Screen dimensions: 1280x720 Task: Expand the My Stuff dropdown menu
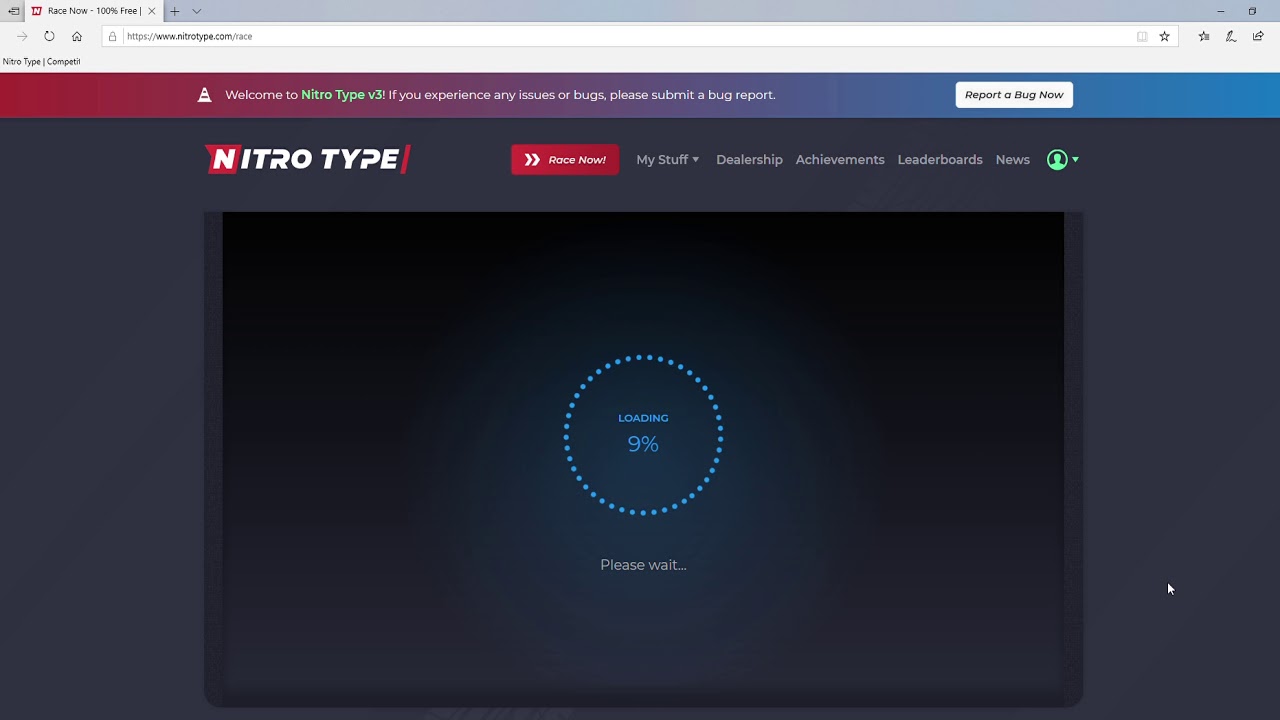pos(667,160)
